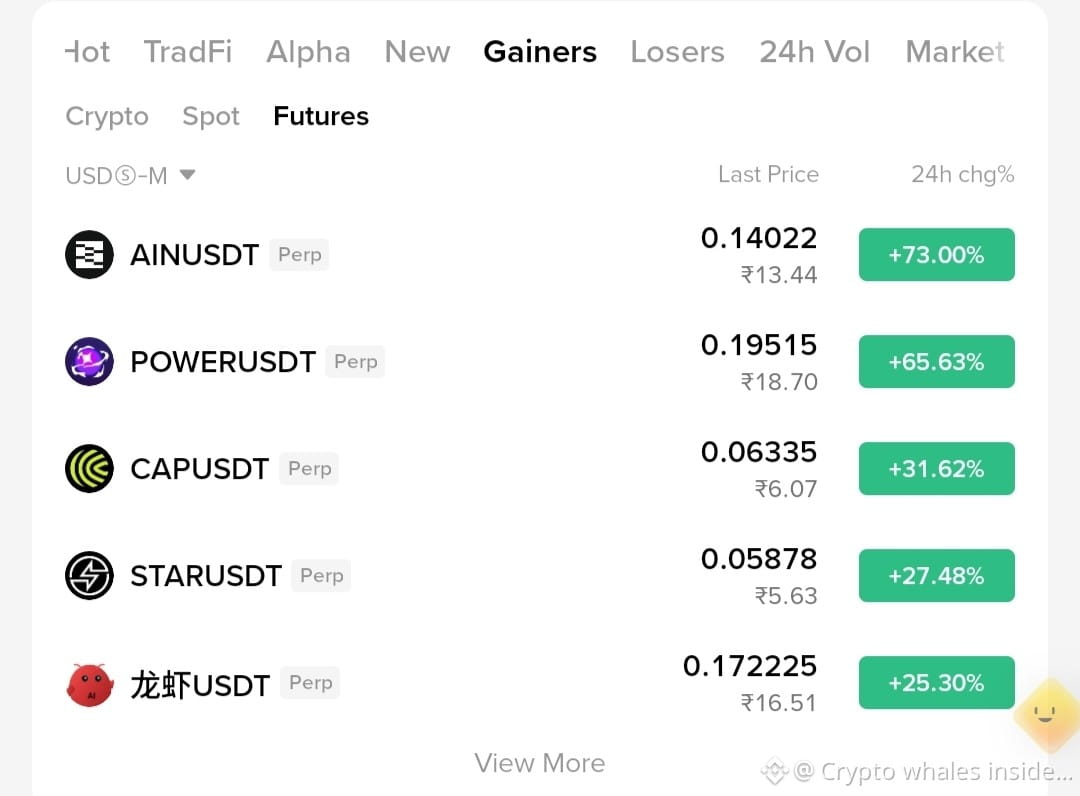Click the Binance watermark logo icon
Image resolution: width=1080 pixels, height=796 pixels.
(x=774, y=771)
